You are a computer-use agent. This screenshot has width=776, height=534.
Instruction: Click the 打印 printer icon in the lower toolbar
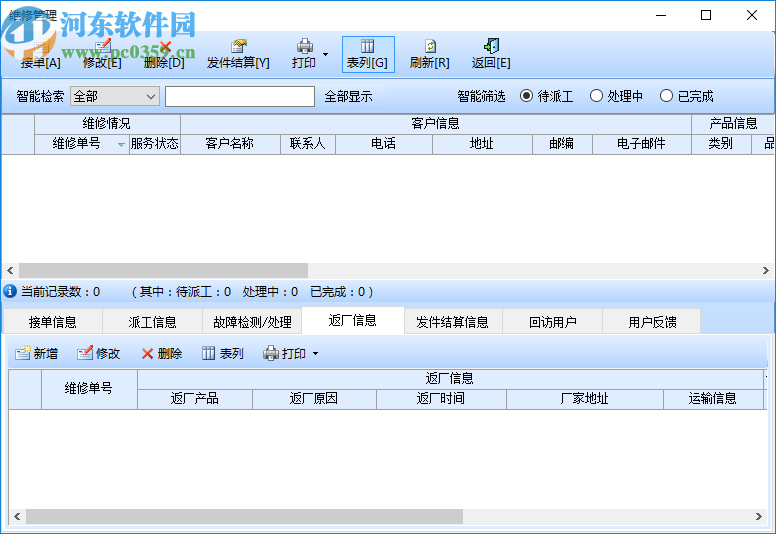tap(271, 353)
